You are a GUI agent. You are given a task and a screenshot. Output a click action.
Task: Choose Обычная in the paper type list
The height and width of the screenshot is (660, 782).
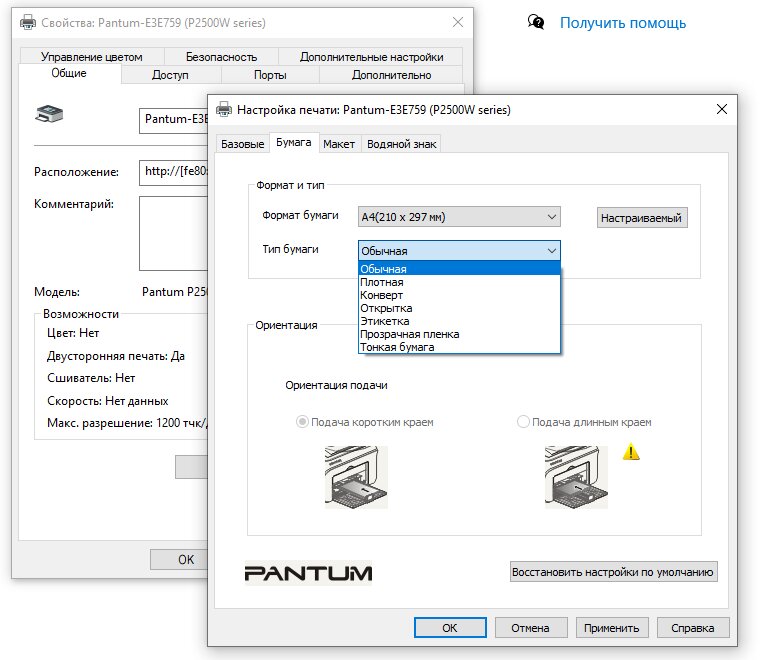(459, 268)
